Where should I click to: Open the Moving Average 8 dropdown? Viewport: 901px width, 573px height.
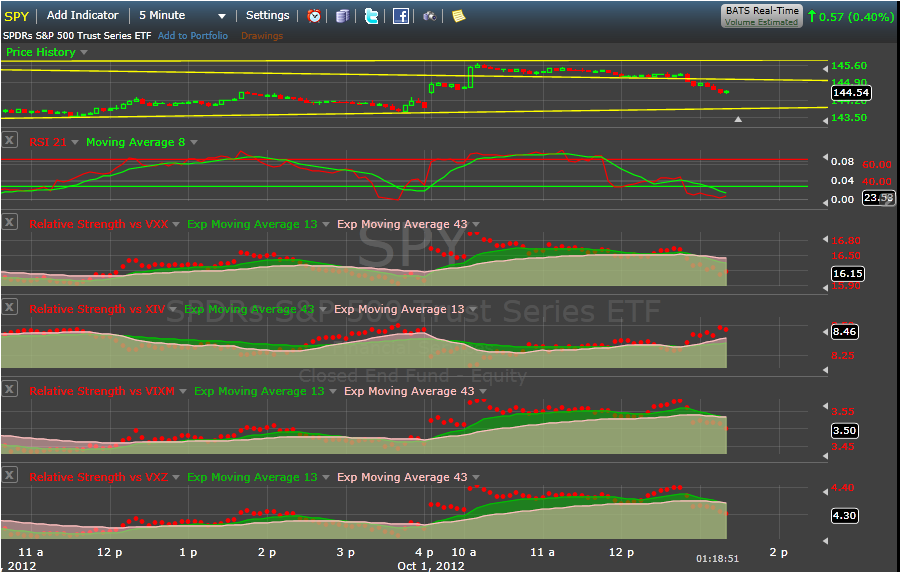click(x=194, y=143)
